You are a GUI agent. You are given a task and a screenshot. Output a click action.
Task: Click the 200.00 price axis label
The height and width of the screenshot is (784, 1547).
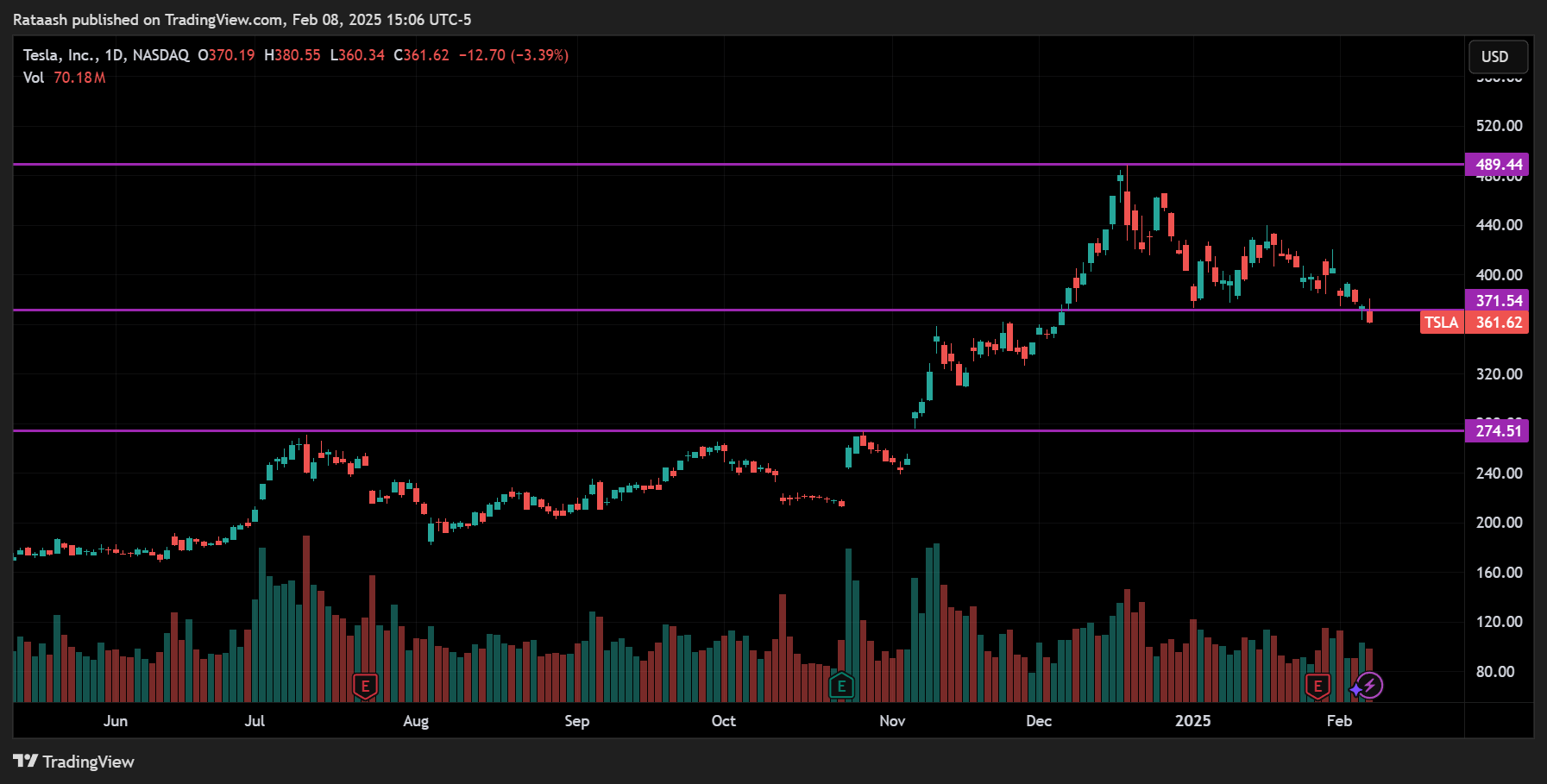[1499, 523]
